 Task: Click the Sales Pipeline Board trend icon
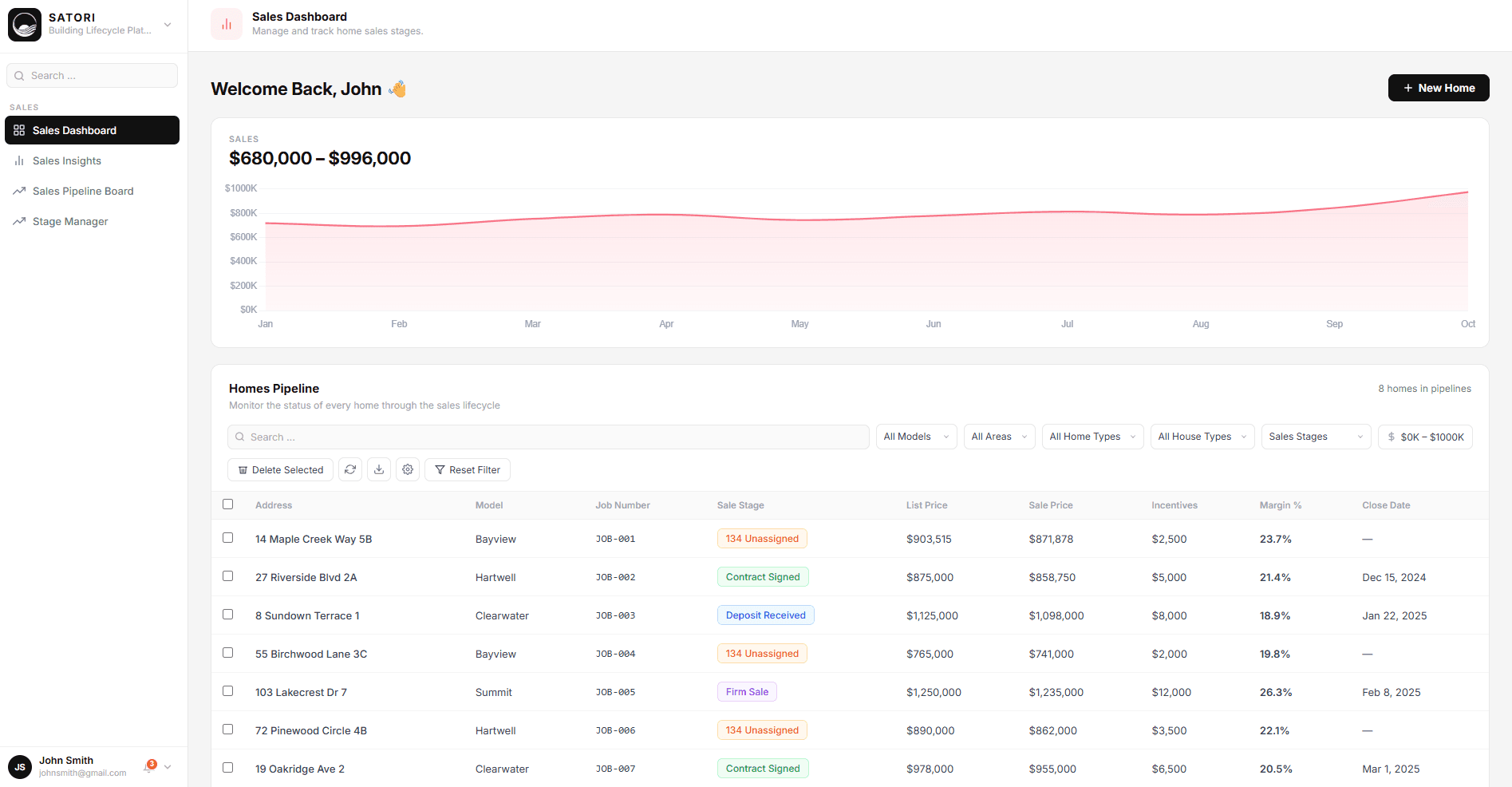(19, 191)
